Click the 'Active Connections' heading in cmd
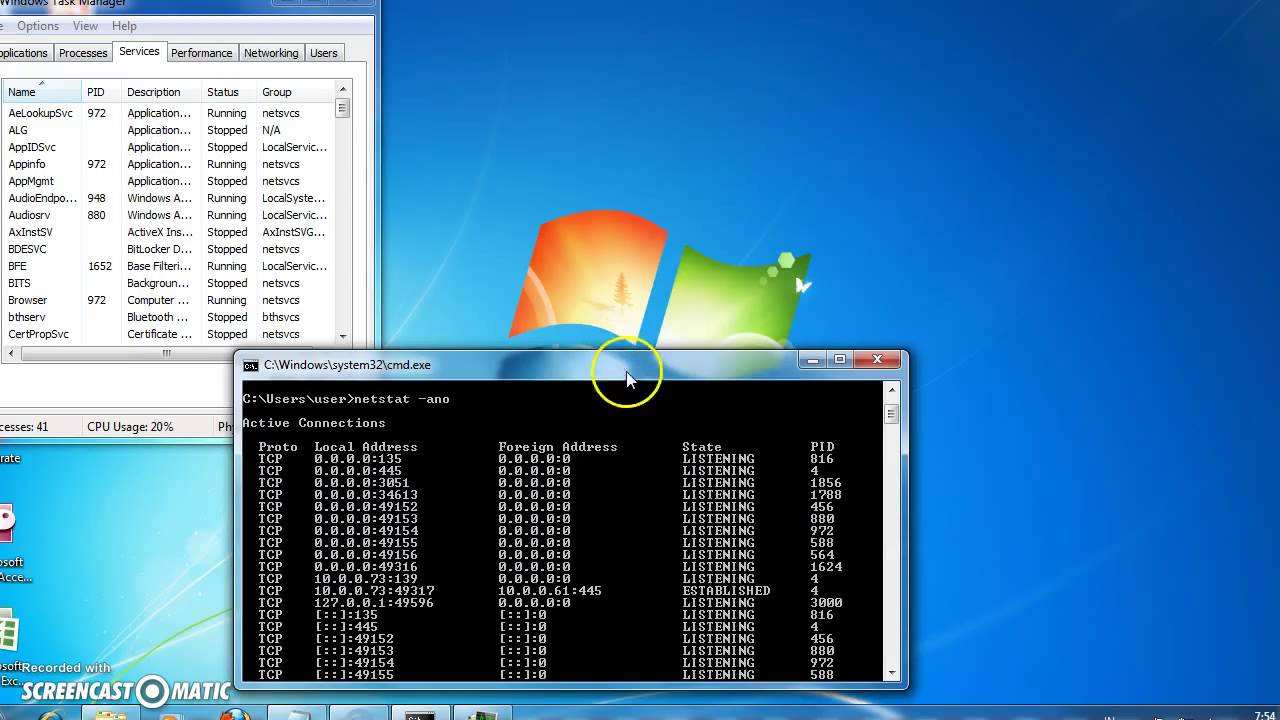Image resolution: width=1280 pixels, height=720 pixels. click(314, 423)
